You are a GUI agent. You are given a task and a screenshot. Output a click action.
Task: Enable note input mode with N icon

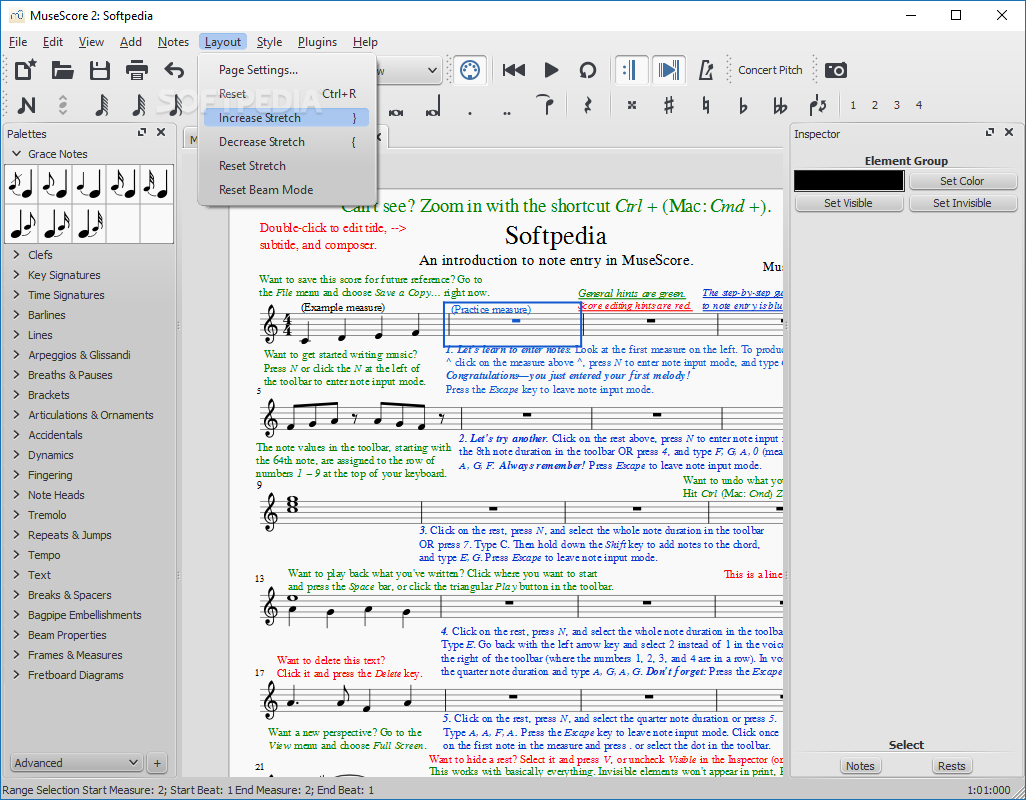point(26,105)
